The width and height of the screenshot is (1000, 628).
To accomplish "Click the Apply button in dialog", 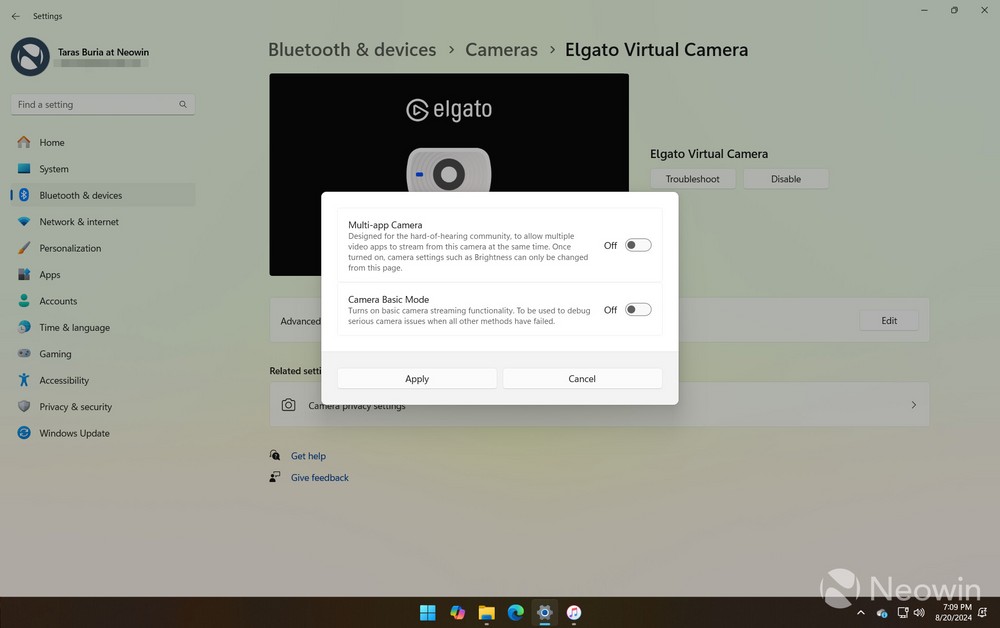I will point(417,379).
